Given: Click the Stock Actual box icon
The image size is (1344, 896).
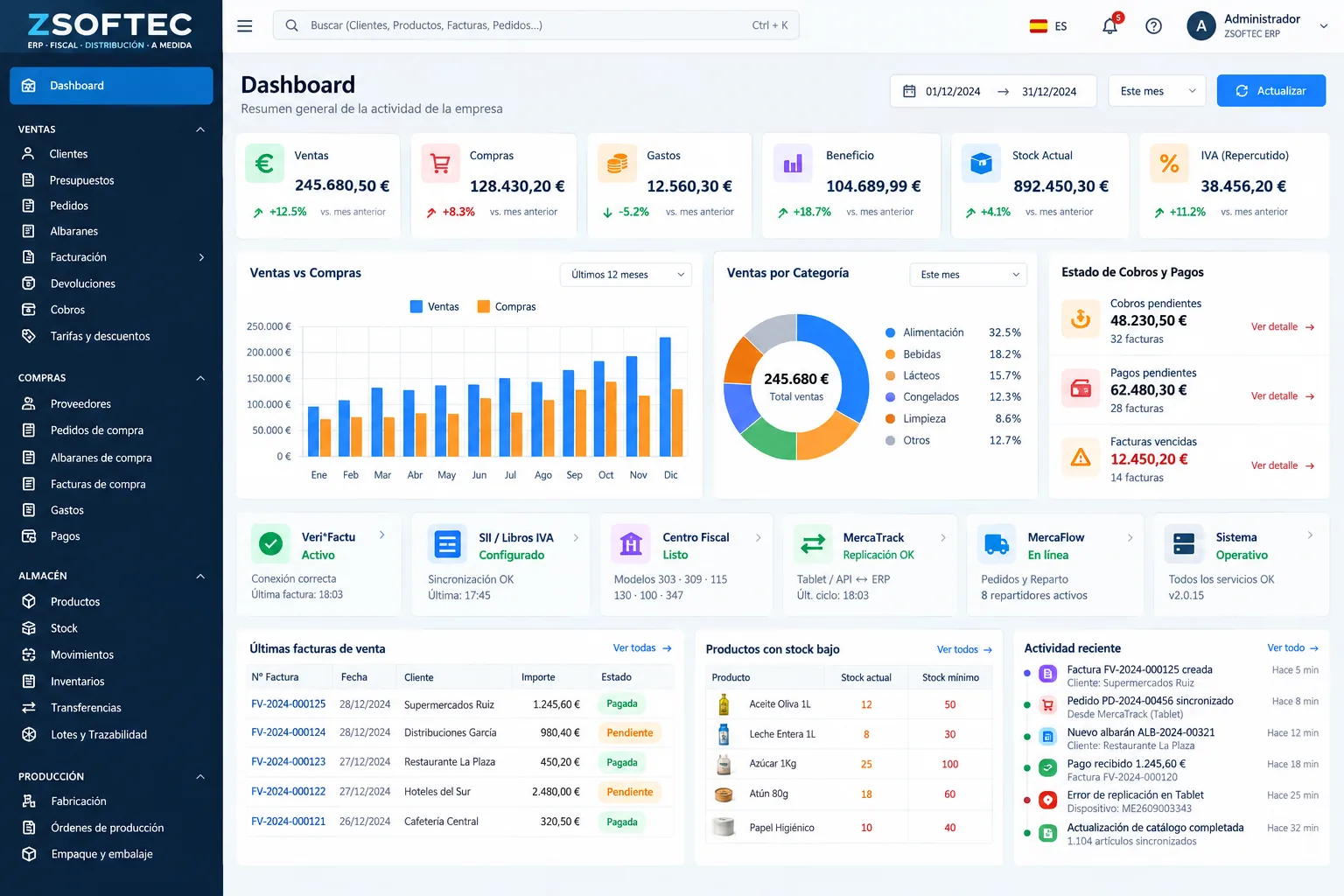Looking at the screenshot, I should point(981,163).
